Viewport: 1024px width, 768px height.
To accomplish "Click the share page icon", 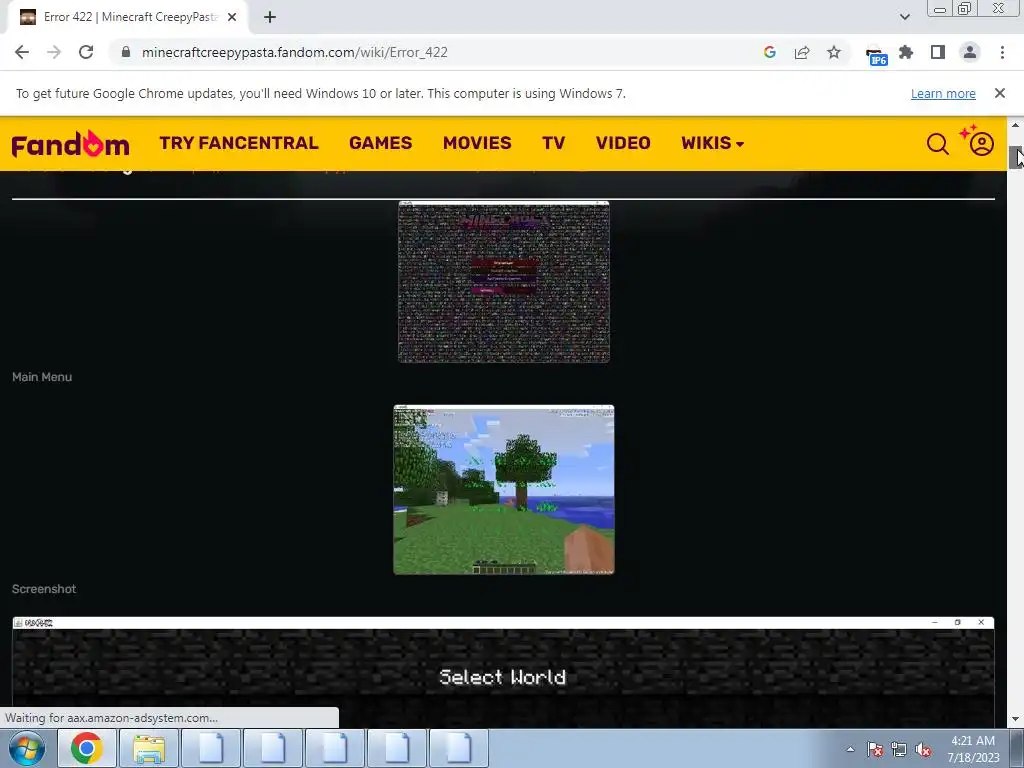I will coord(802,52).
